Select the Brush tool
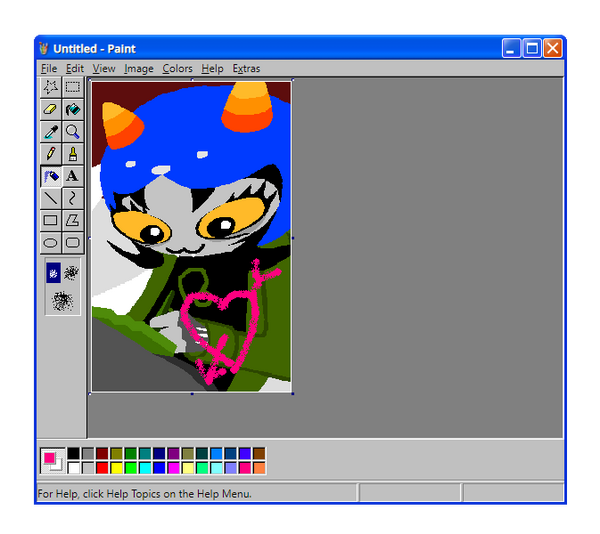The image size is (600, 534). (x=73, y=154)
